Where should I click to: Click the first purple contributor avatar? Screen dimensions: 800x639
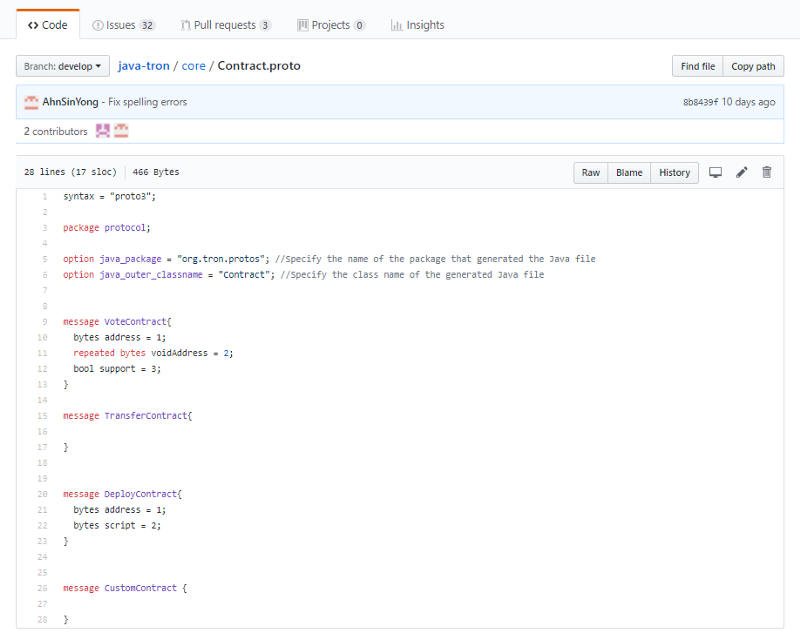[x=103, y=131]
